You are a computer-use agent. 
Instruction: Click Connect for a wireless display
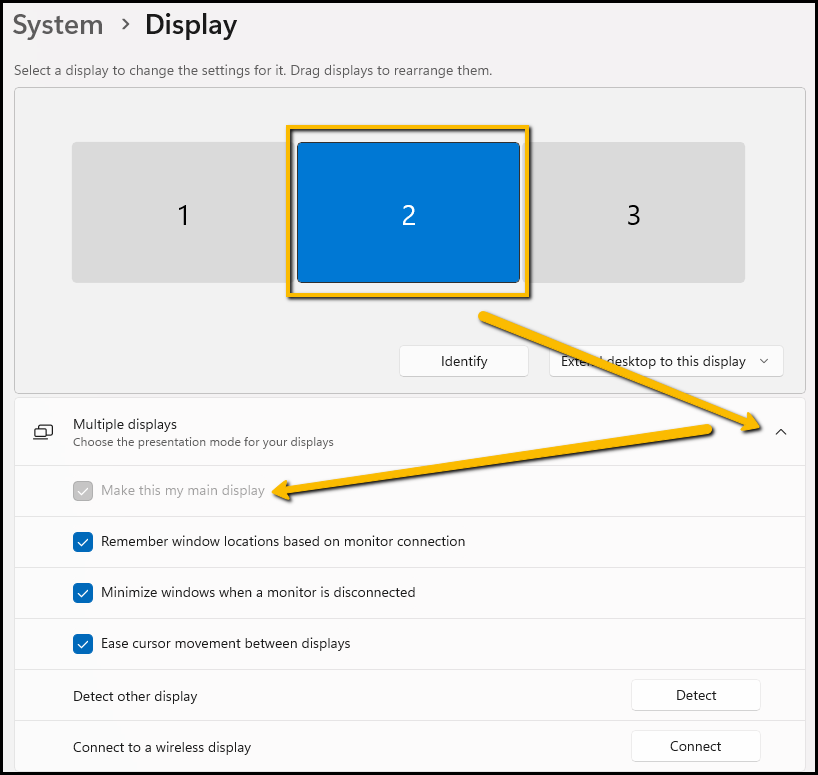696,746
